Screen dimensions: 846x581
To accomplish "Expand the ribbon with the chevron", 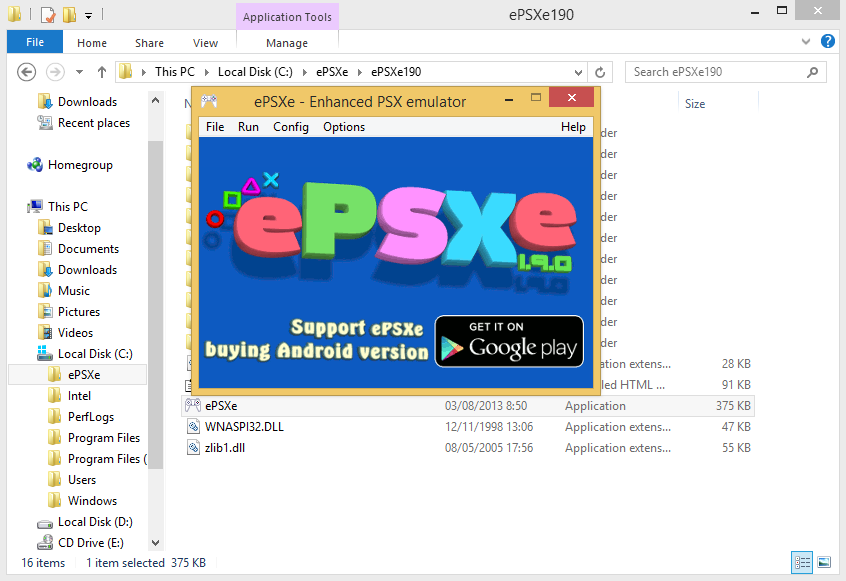I will point(806,42).
